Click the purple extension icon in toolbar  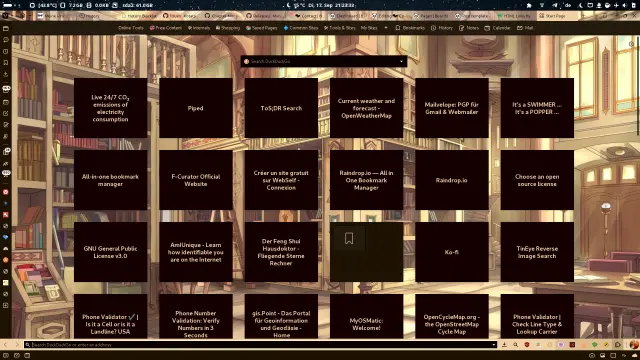(x=561, y=345)
